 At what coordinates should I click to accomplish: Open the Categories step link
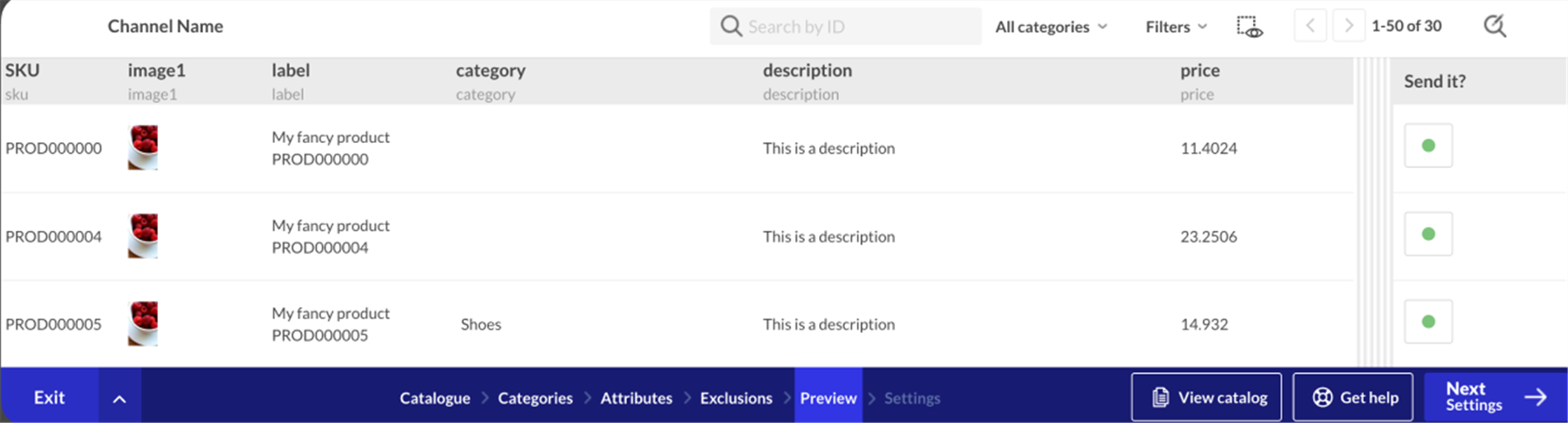[535, 398]
